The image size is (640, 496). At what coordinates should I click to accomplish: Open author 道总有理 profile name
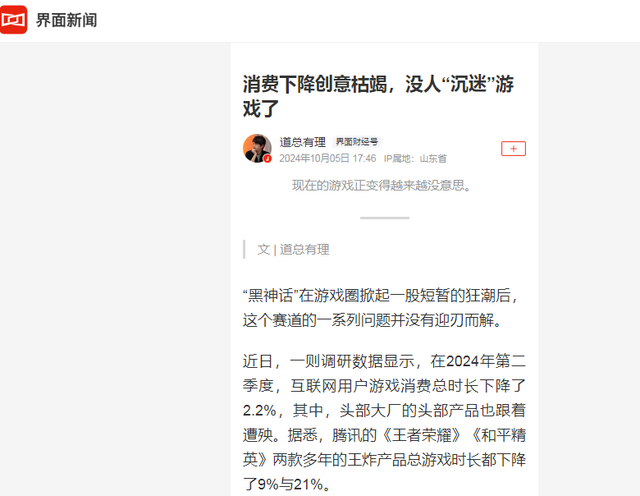coord(302,142)
